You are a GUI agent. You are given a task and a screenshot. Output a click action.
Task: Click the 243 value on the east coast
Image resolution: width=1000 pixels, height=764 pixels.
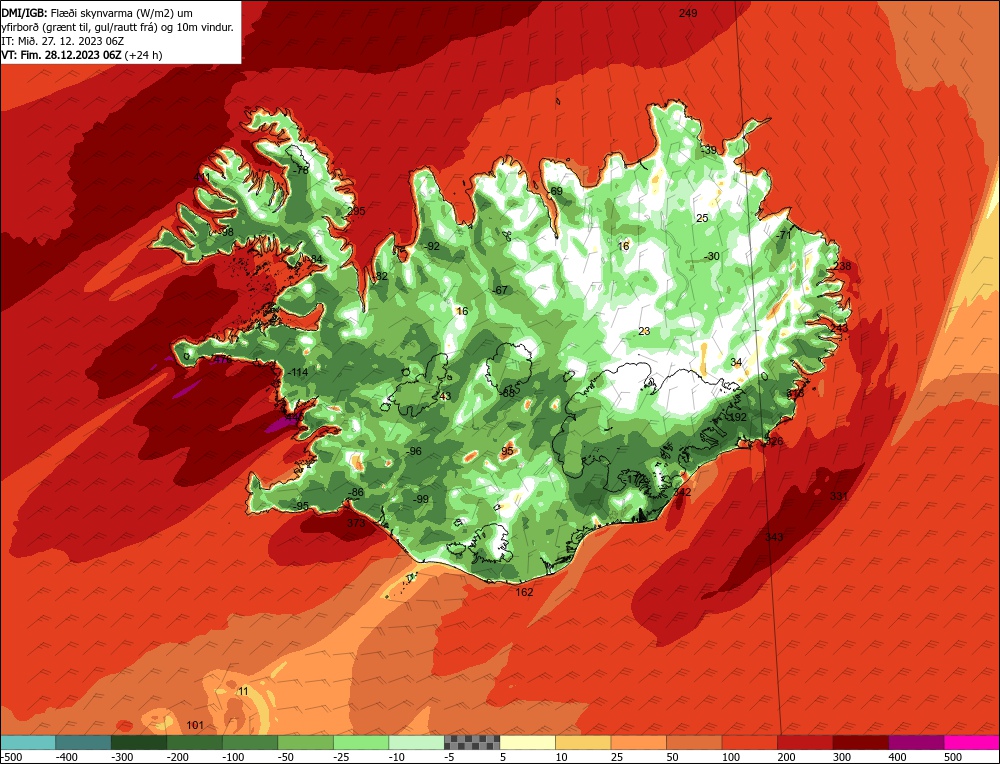click(x=839, y=328)
